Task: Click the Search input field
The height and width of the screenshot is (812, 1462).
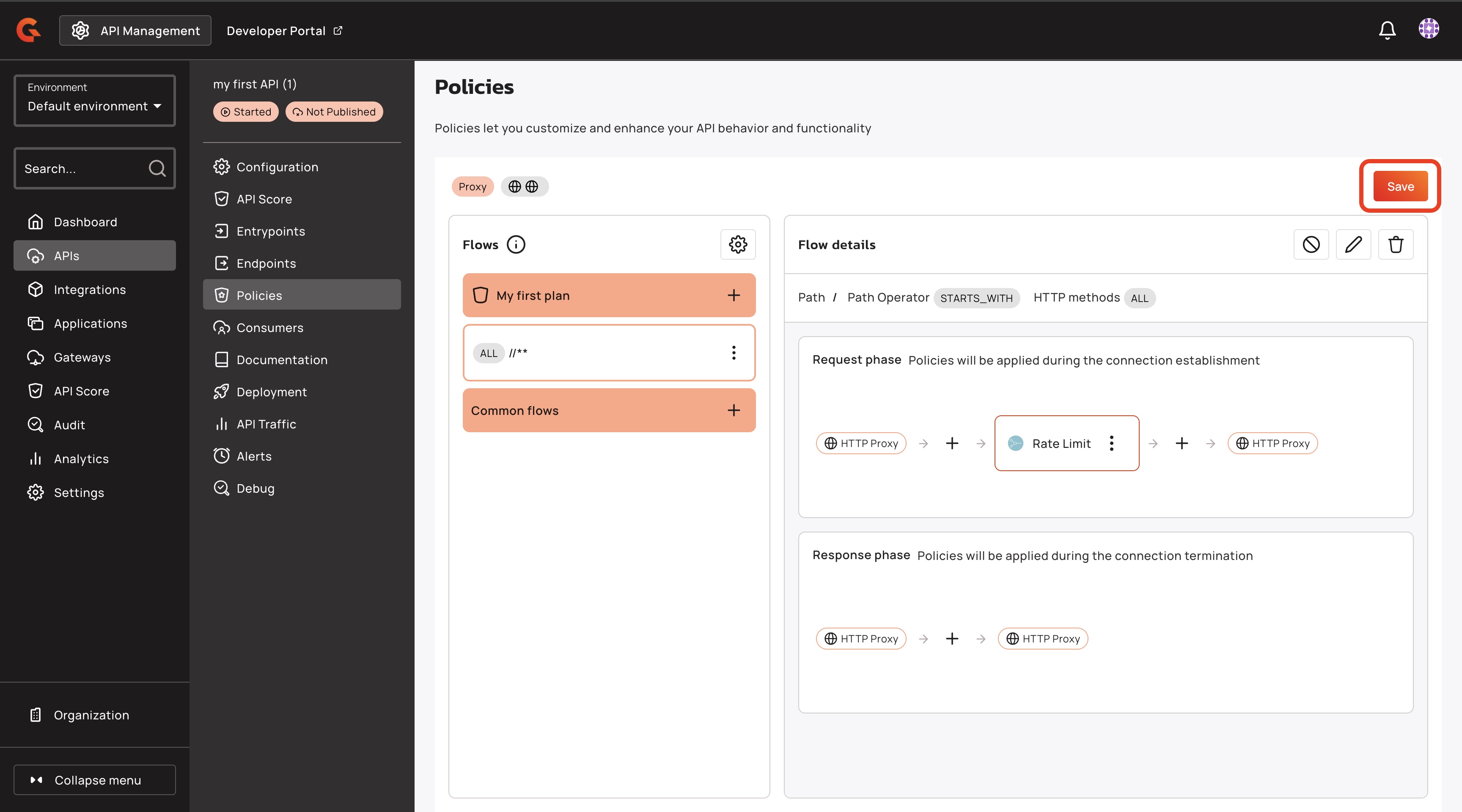Action: point(82,168)
